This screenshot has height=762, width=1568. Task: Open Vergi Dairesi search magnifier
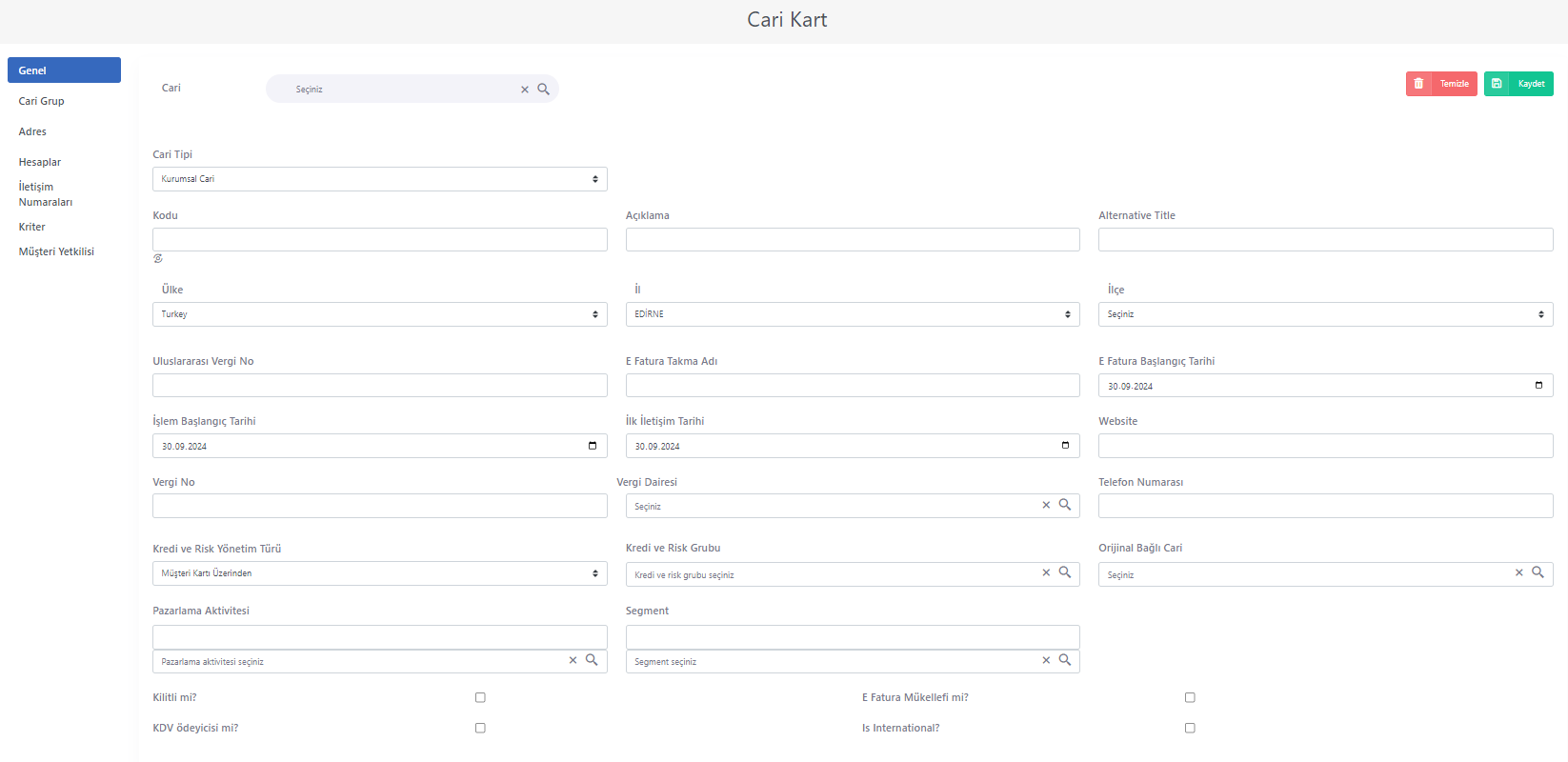(1065, 505)
